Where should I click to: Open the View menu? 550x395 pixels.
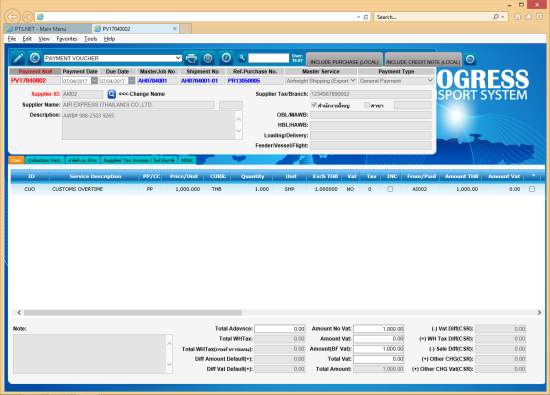(44, 39)
